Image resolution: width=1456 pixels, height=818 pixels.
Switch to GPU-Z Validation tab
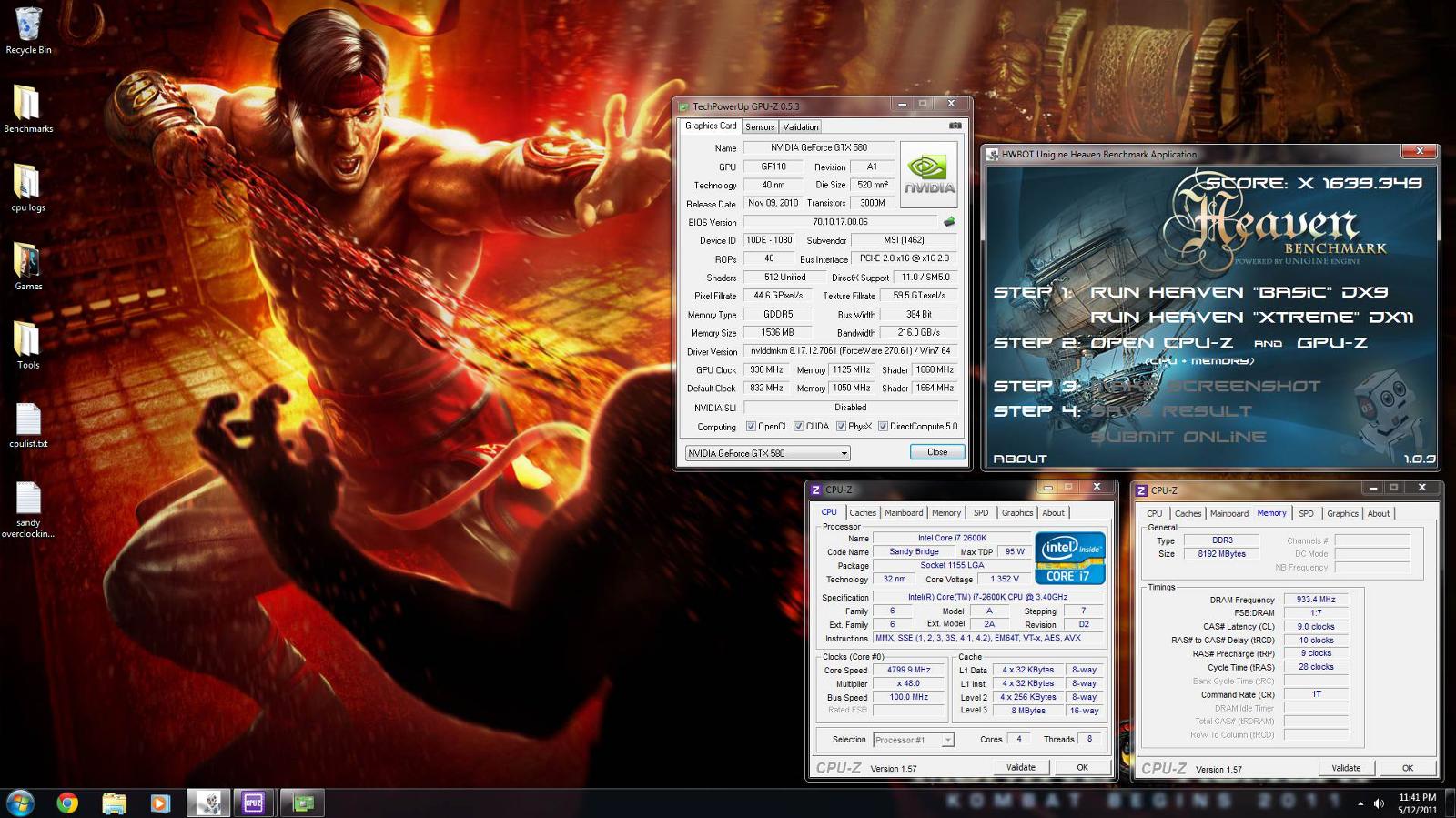(801, 127)
